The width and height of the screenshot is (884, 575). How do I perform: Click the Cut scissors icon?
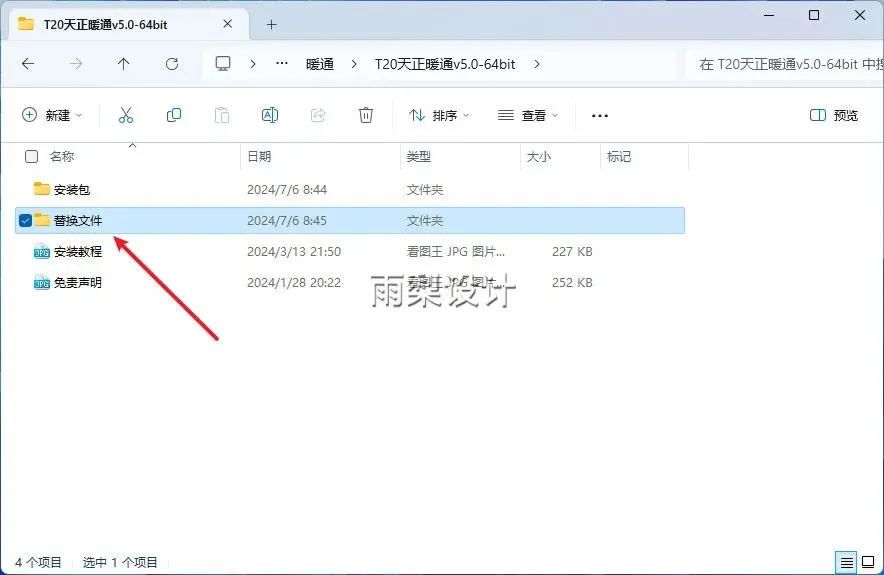[126, 115]
